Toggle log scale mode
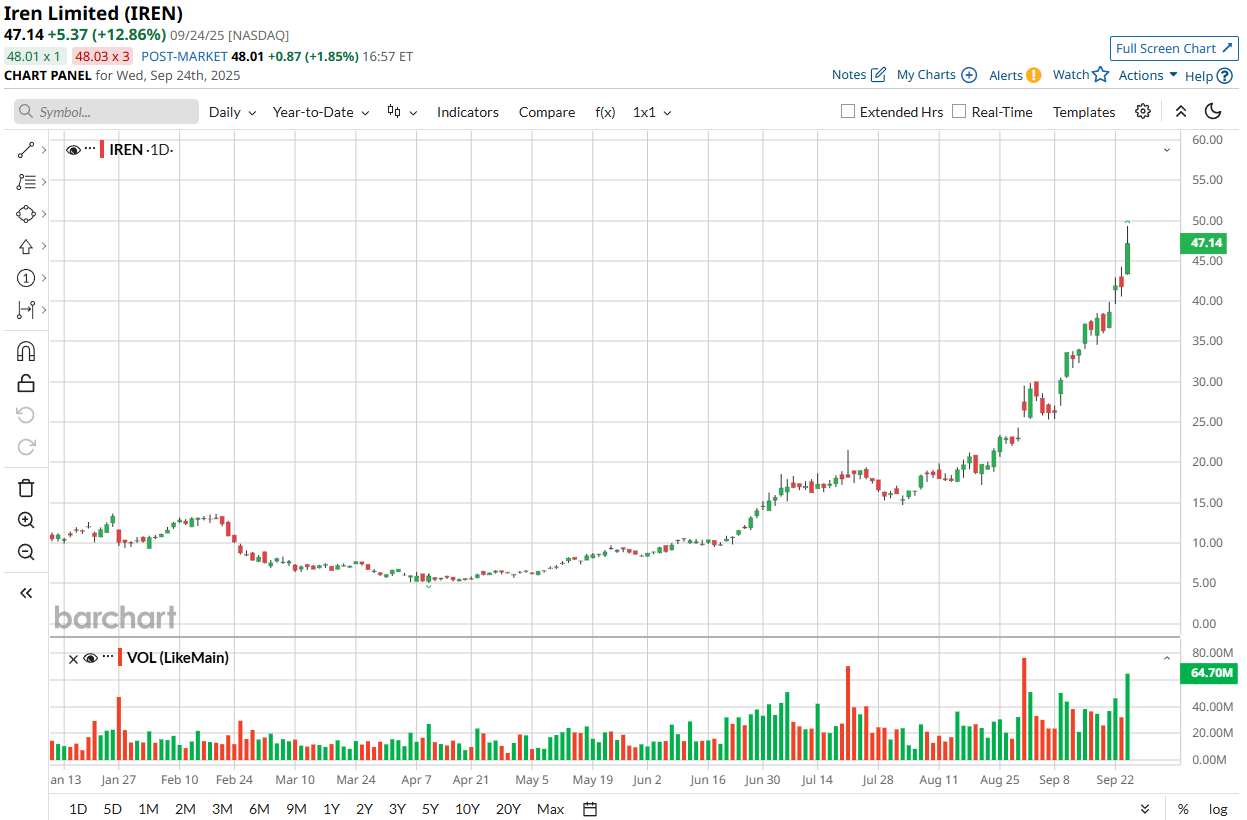1247x820 pixels. pyautogui.click(x=1218, y=809)
